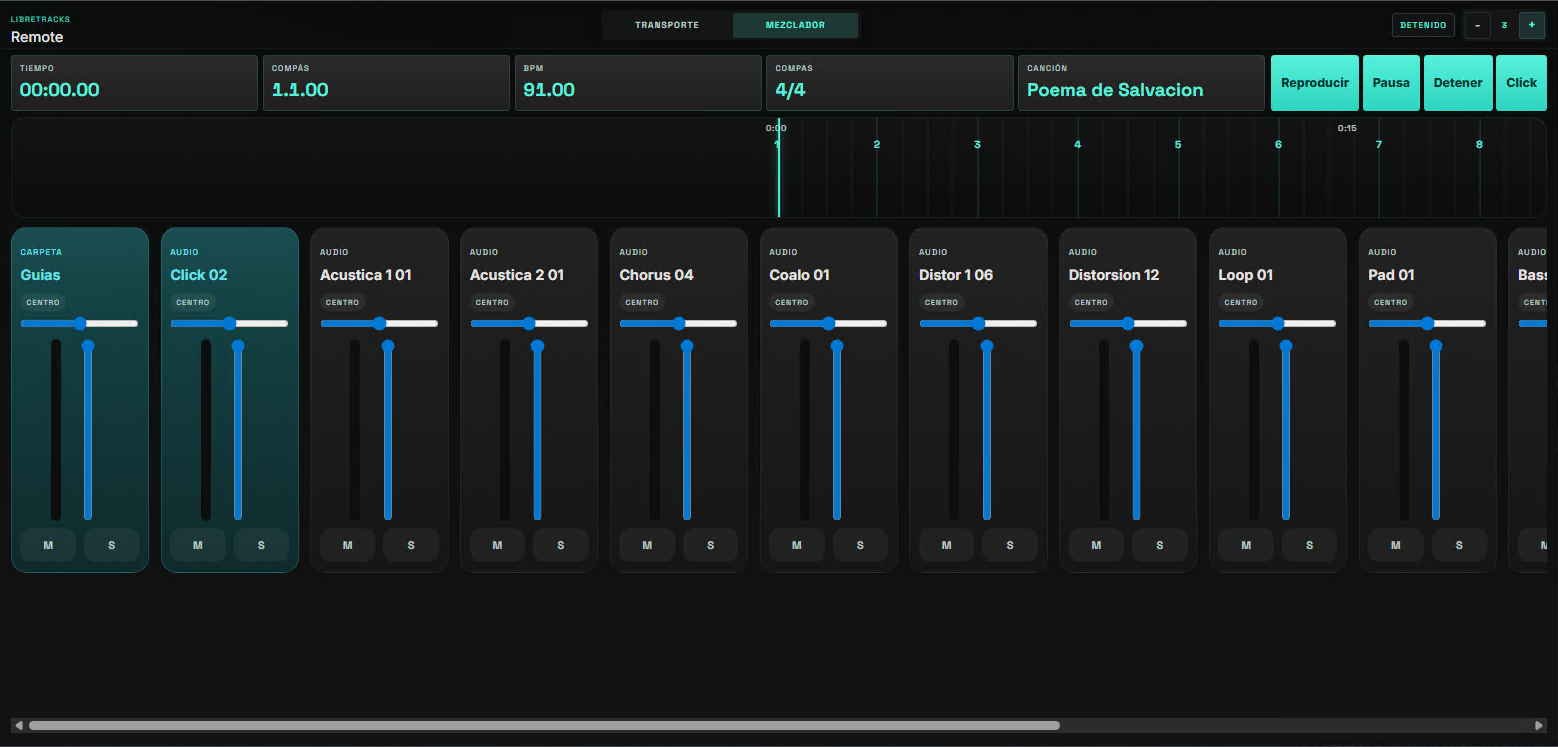Click the horizontal scrollbar thumb

point(544,725)
